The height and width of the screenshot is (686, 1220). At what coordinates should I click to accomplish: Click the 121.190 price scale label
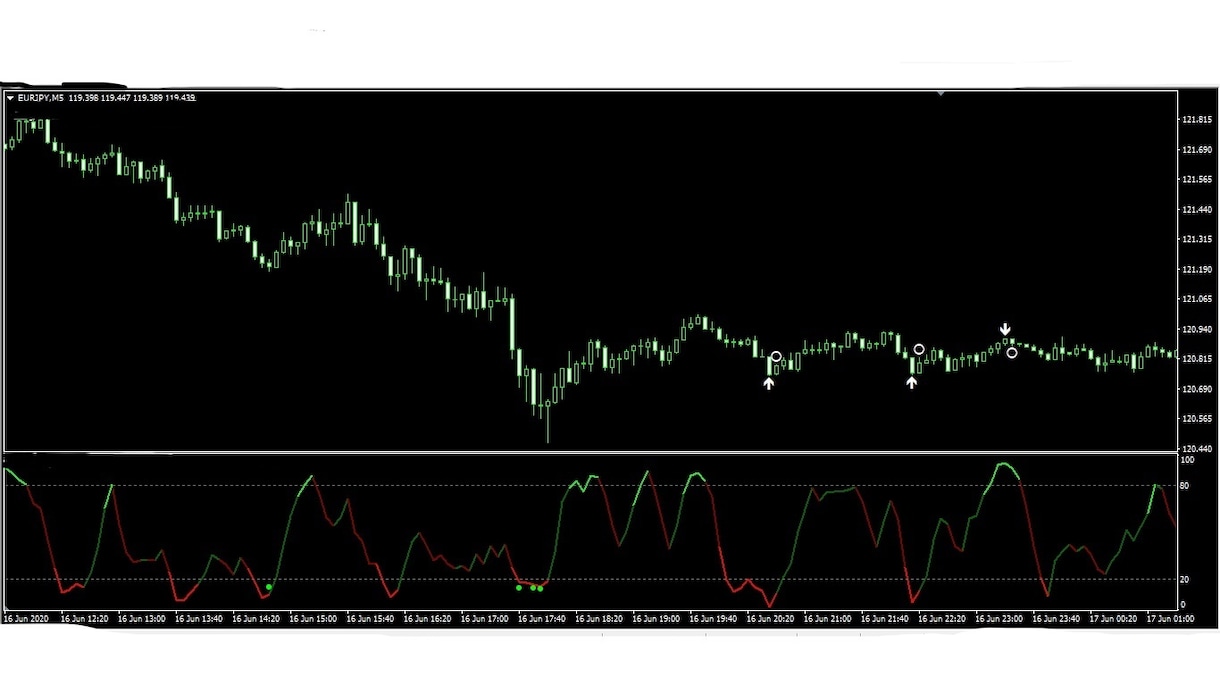(x=1197, y=269)
